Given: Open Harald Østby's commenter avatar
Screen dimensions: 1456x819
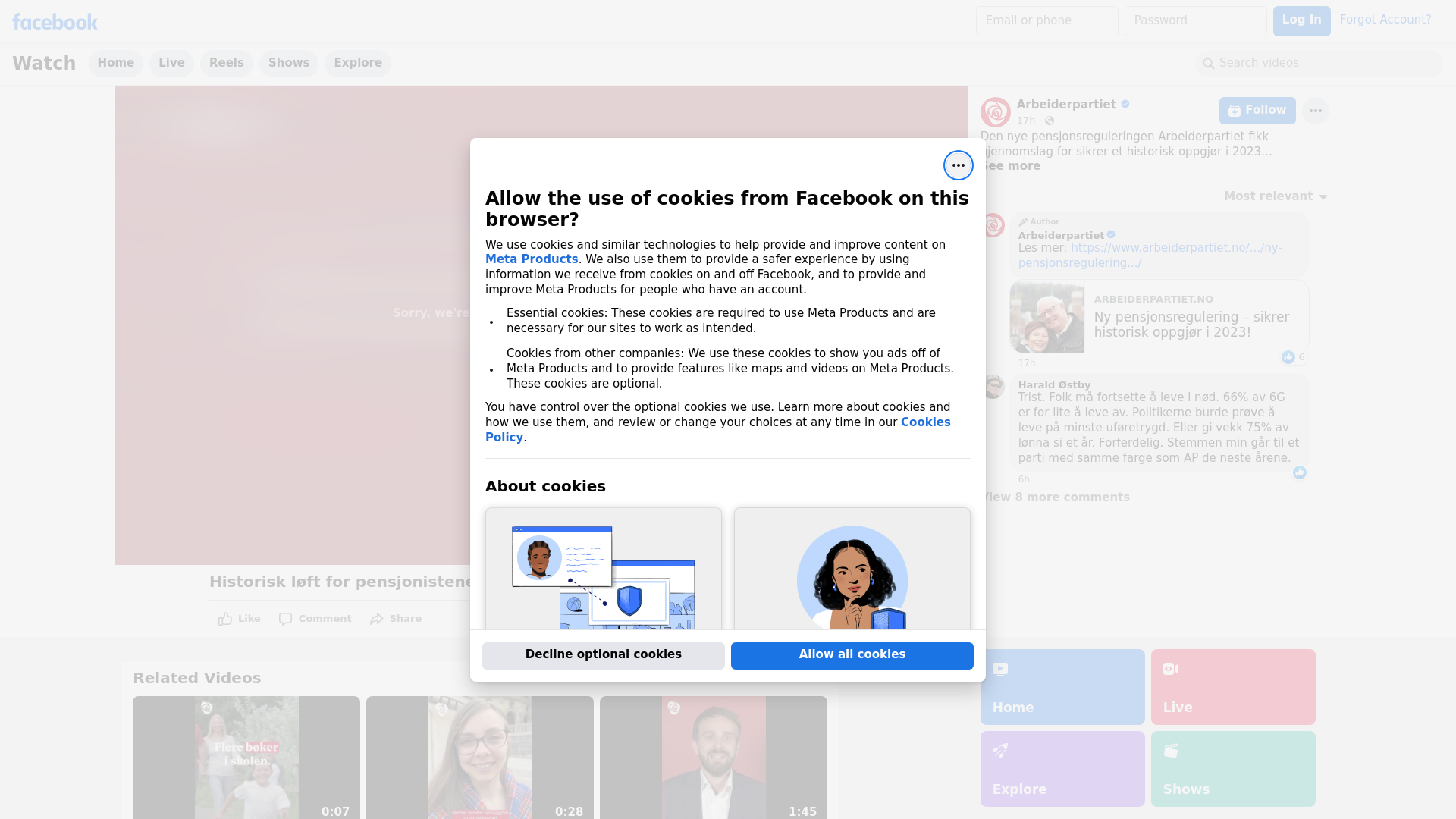Looking at the screenshot, I should tap(994, 387).
